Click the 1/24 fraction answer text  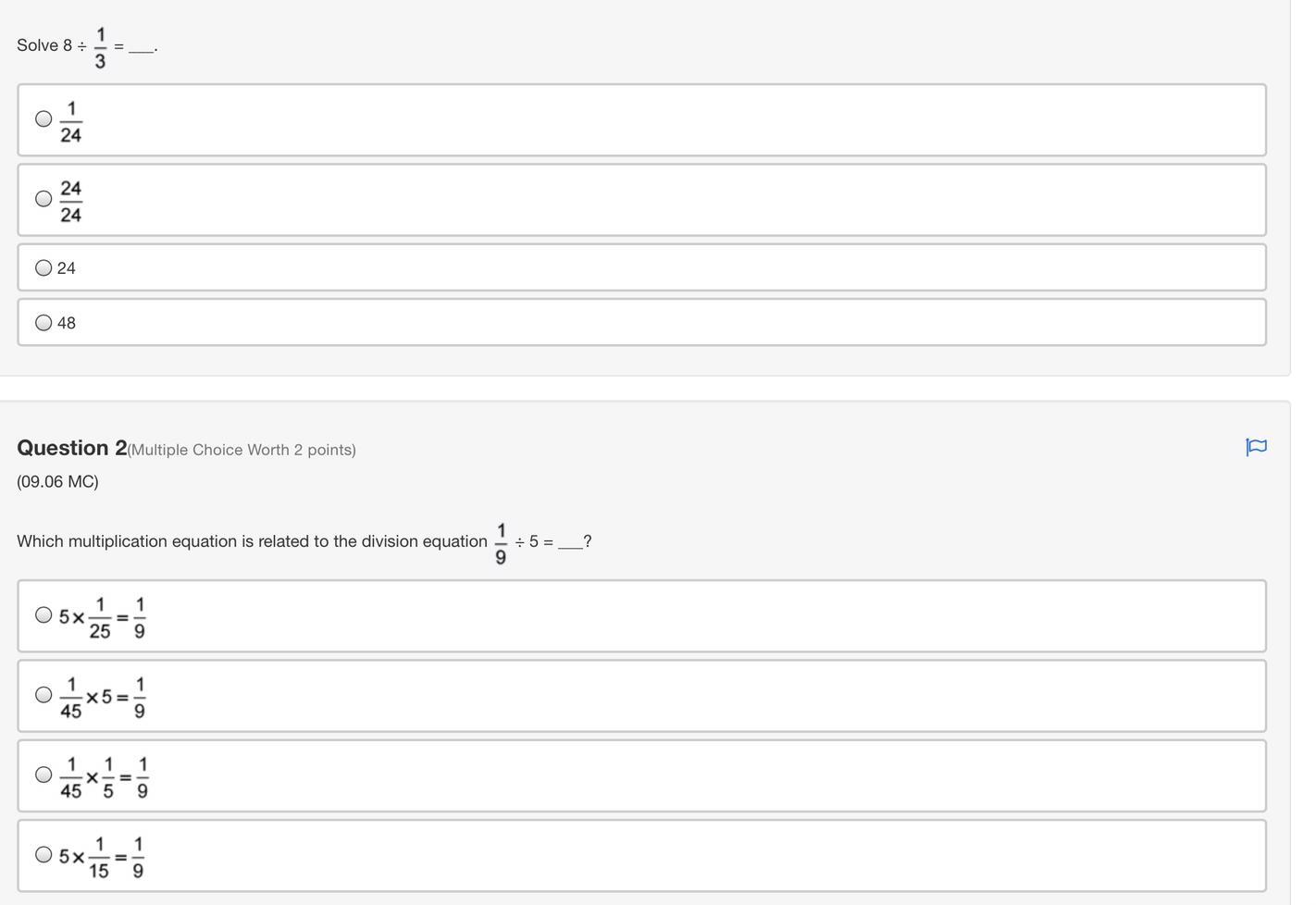coord(71,122)
